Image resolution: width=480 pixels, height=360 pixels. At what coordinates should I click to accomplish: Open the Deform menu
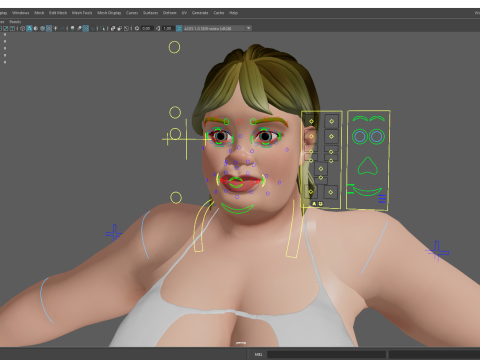169,13
